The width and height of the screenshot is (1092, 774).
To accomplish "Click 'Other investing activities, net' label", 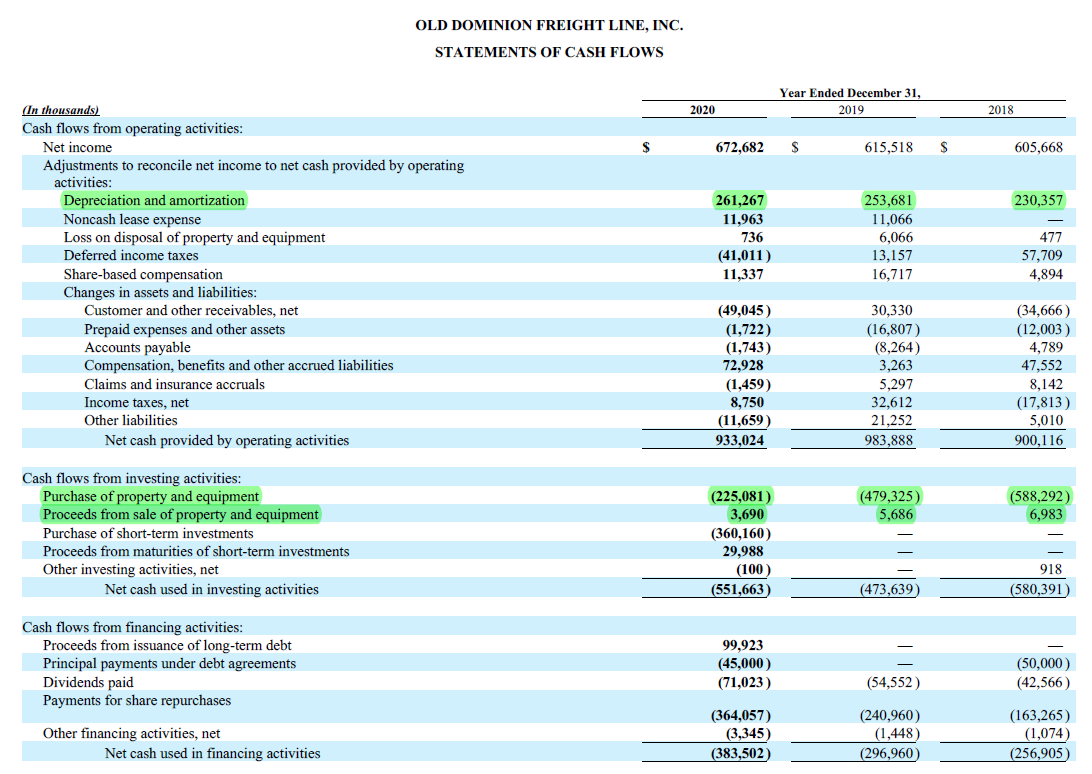I will point(131,570).
